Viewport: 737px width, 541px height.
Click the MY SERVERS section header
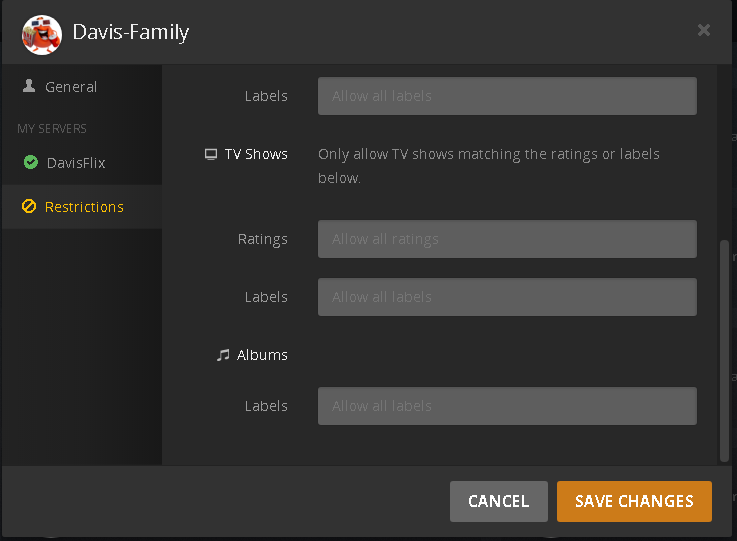point(52,129)
